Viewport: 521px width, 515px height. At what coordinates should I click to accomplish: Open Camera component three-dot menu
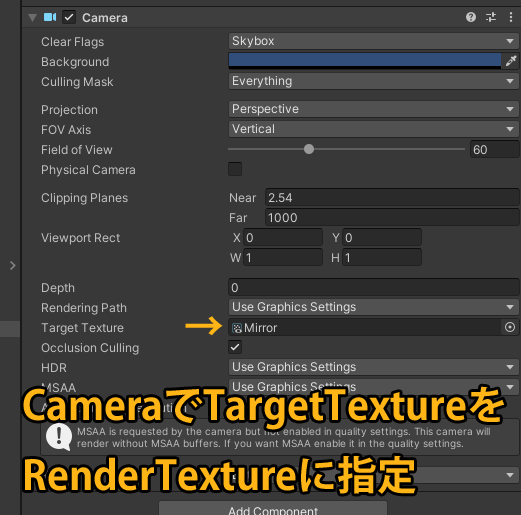[511, 17]
